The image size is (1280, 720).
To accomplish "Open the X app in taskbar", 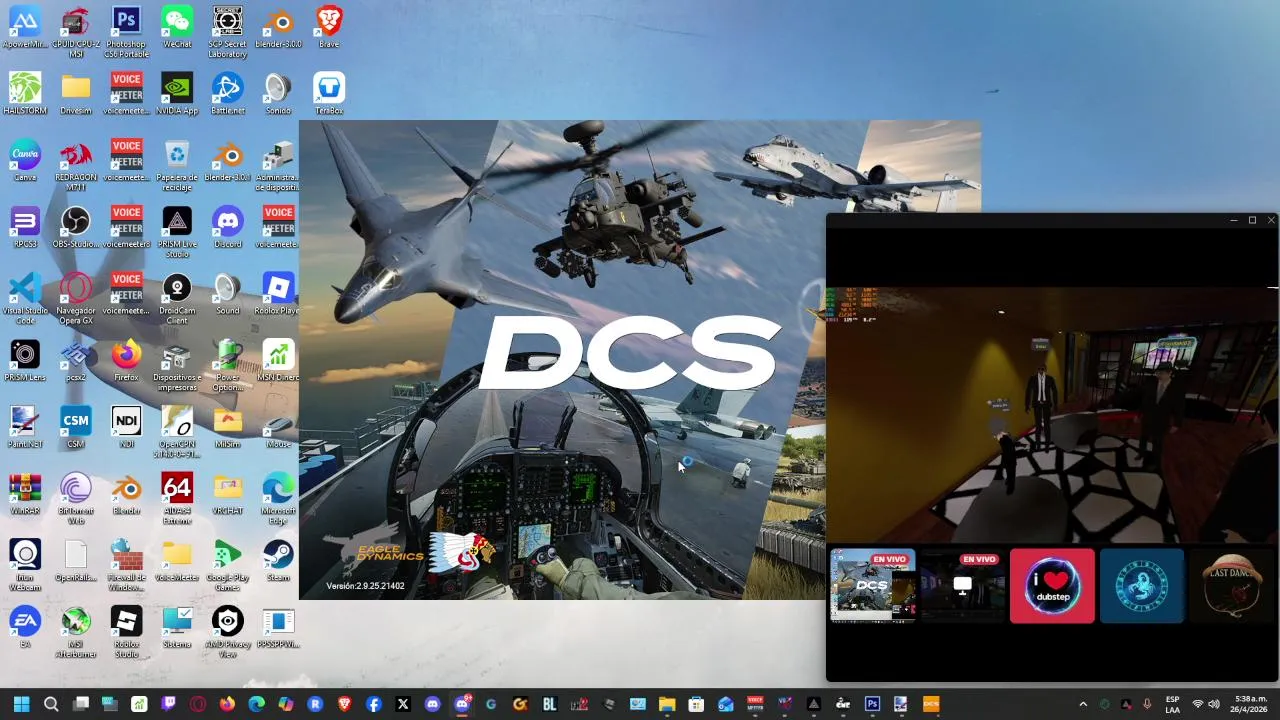I will click(x=403, y=704).
